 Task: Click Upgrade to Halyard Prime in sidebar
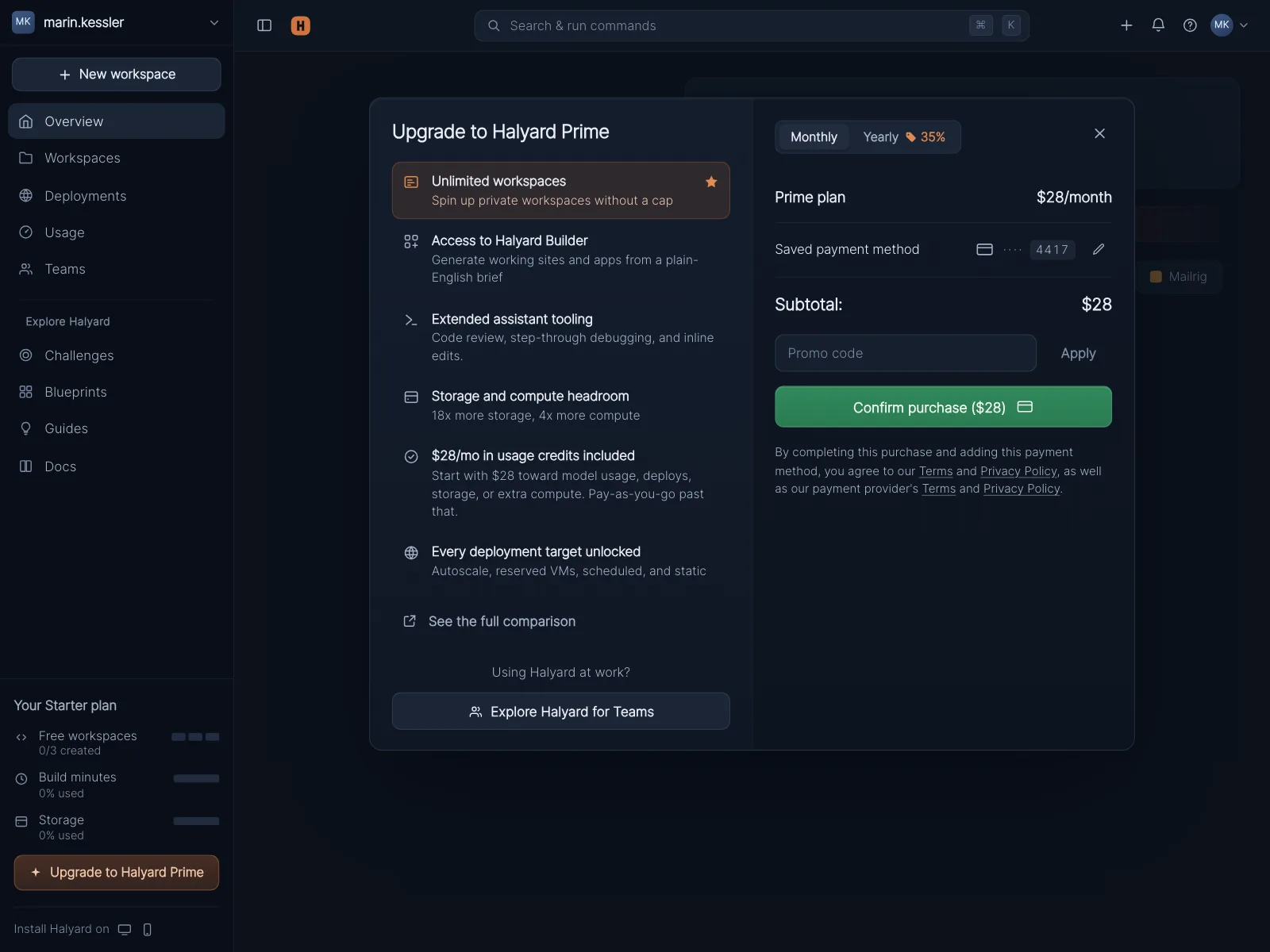click(x=117, y=873)
